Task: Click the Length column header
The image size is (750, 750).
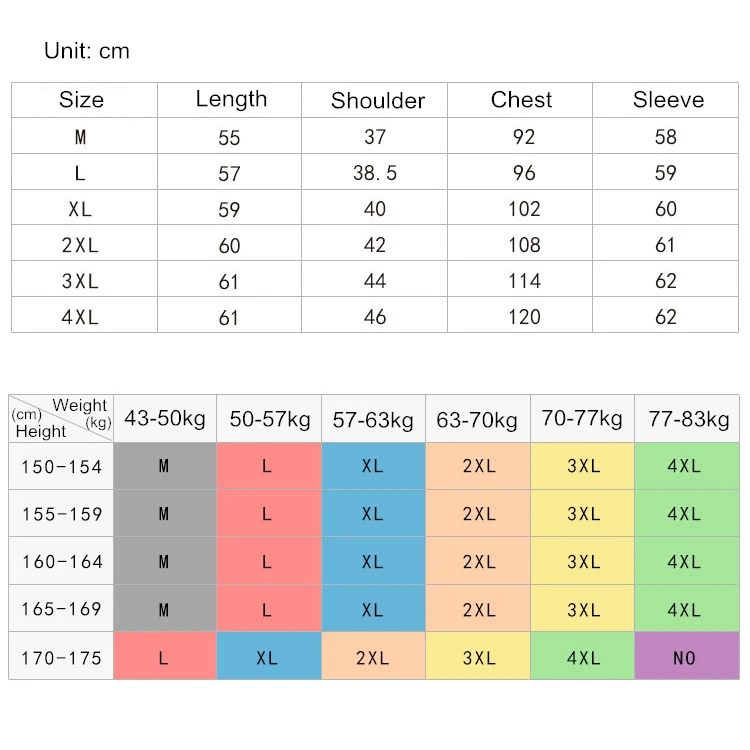Action: pyautogui.click(x=230, y=100)
